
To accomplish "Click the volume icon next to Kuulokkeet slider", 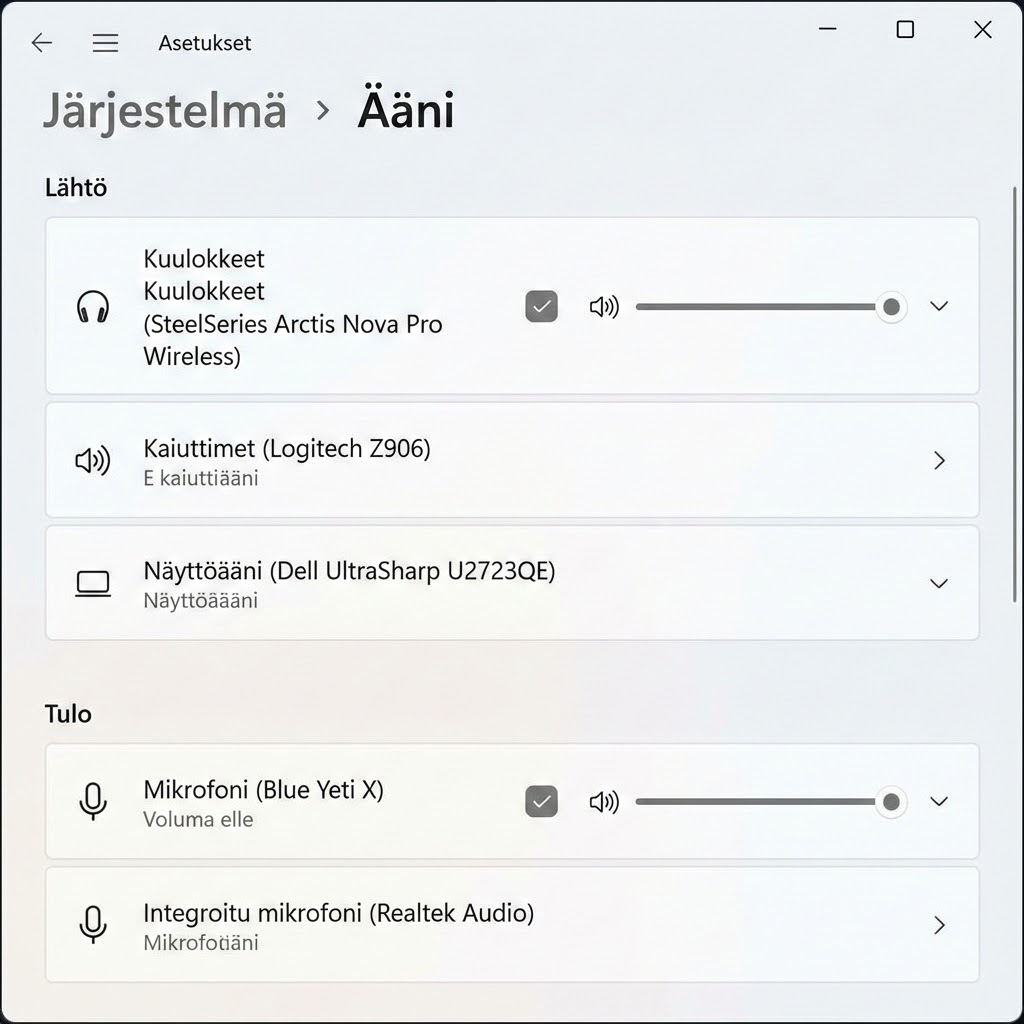I will pos(604,306).
